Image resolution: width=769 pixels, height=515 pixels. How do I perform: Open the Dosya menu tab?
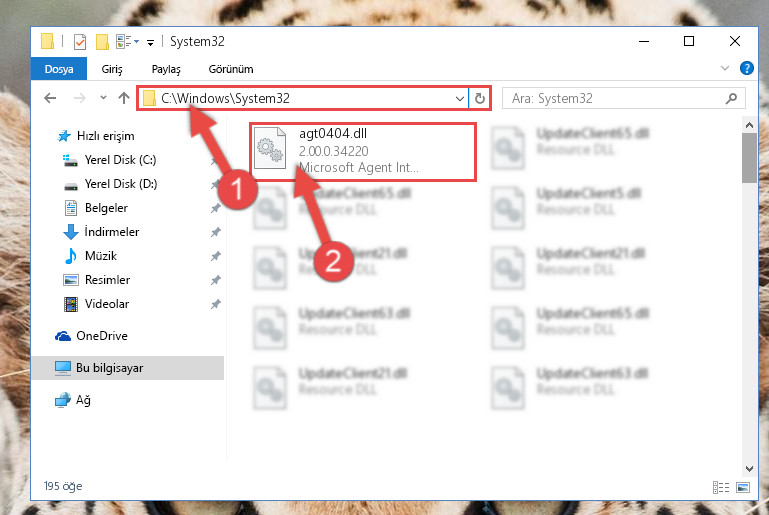pyautogui.click(x=59, y=69)
